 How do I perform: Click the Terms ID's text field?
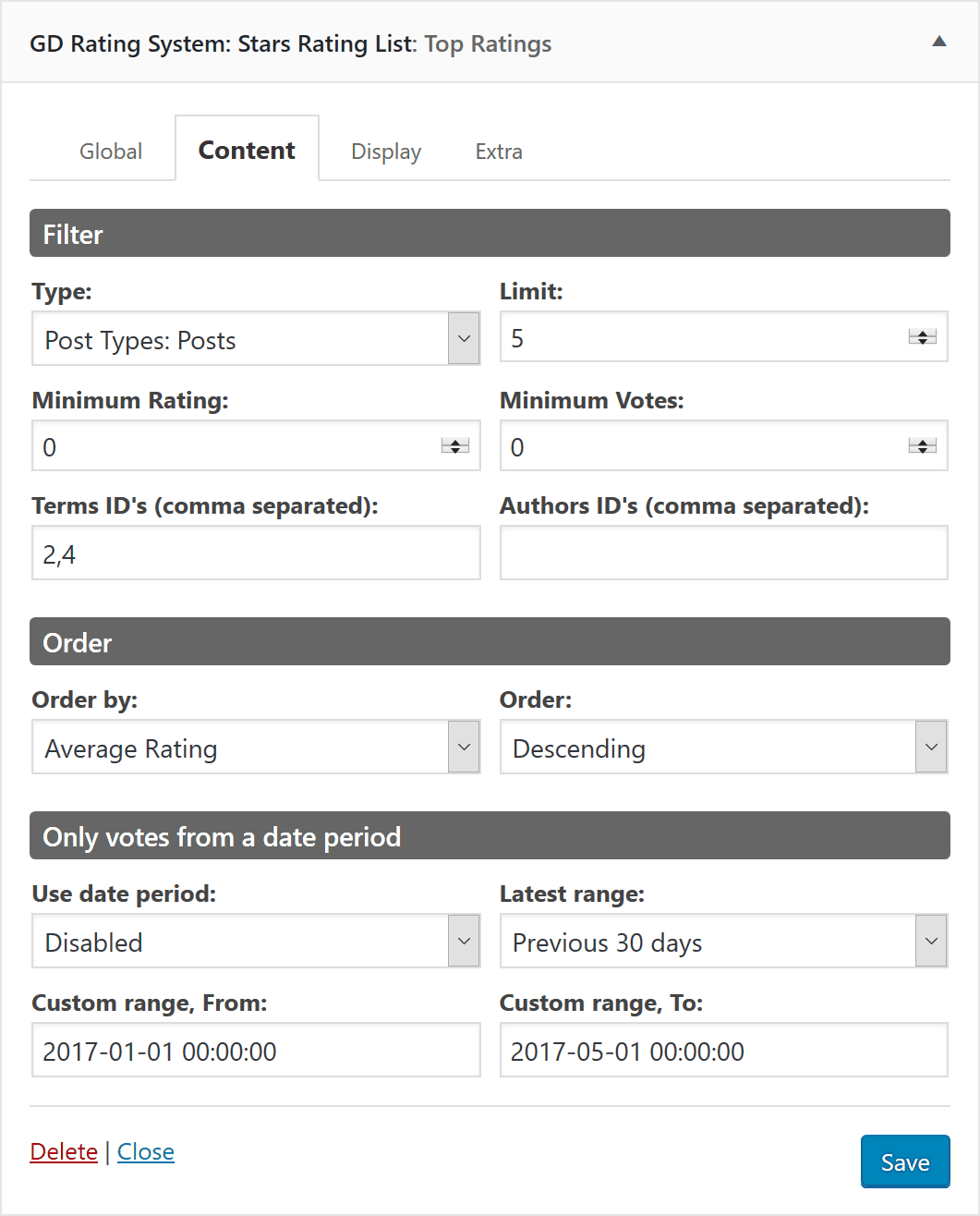(x=256, y=553)
